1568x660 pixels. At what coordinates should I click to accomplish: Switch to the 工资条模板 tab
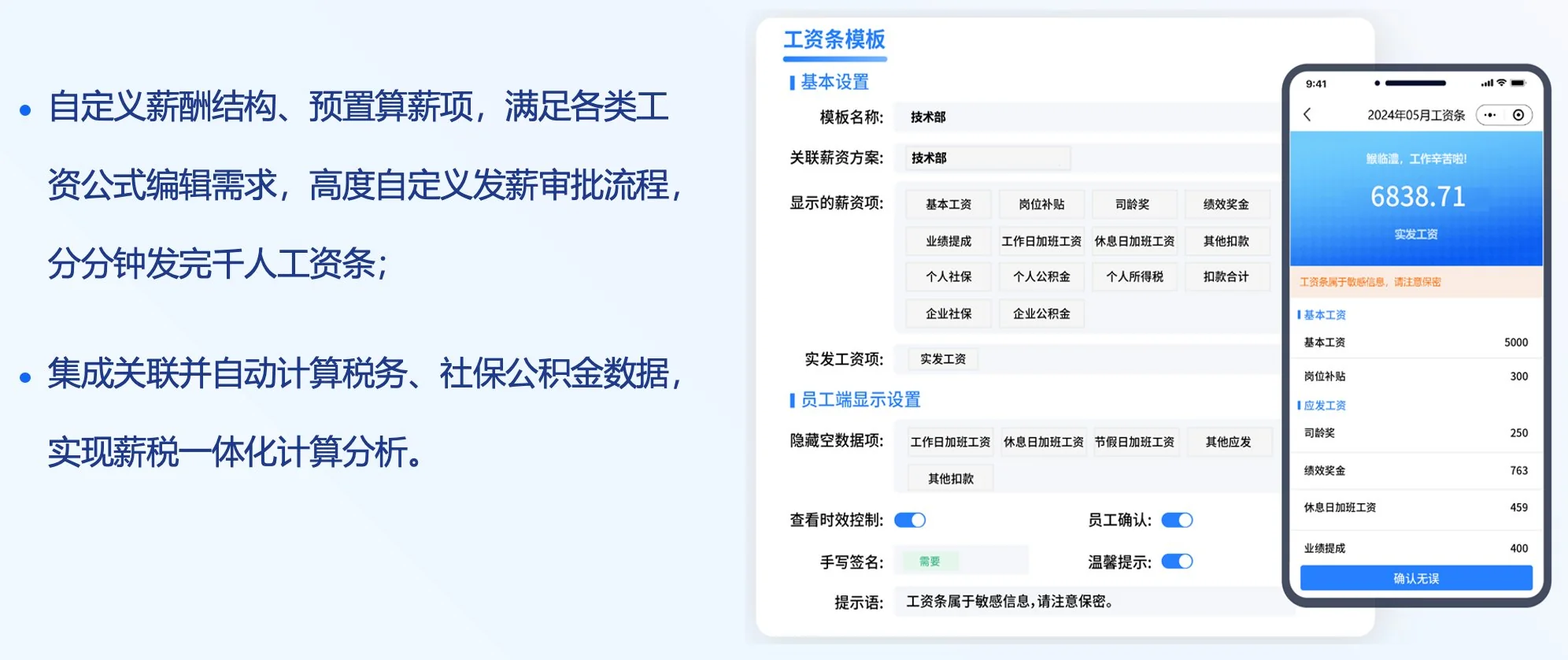[x=834, y=39]
